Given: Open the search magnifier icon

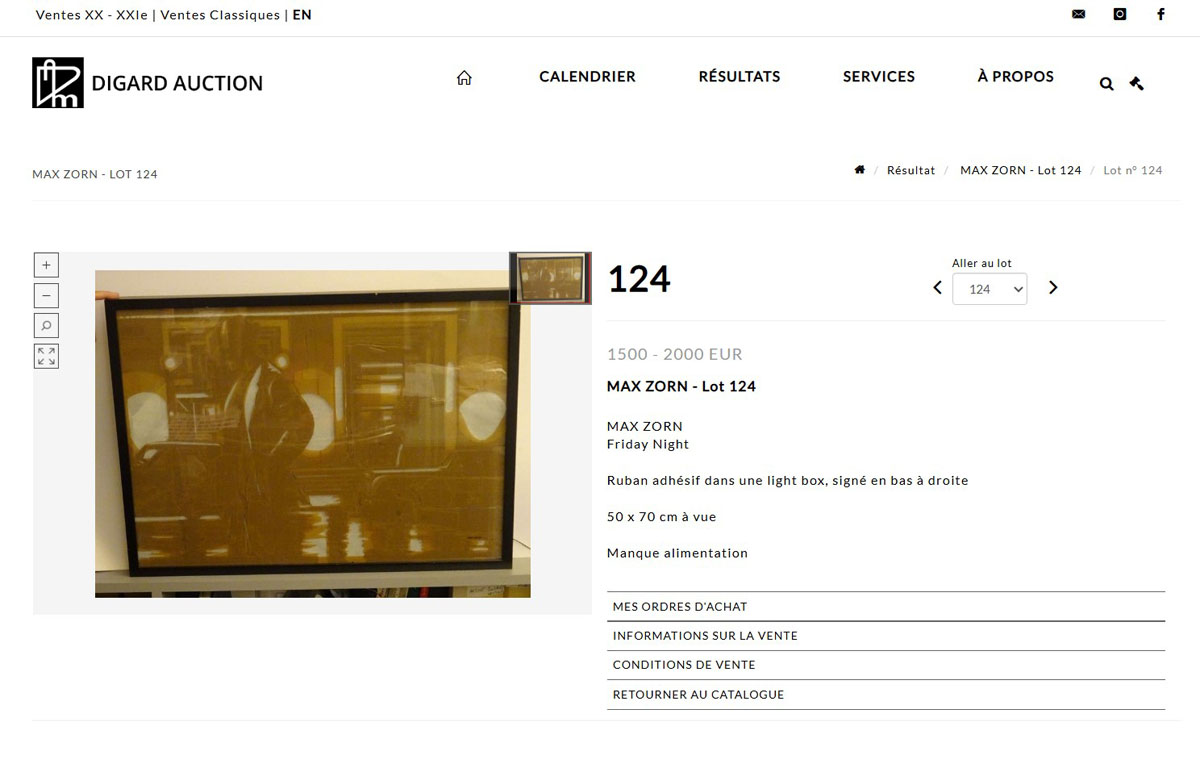Looking at the screenshot, I should [1106, 84].
